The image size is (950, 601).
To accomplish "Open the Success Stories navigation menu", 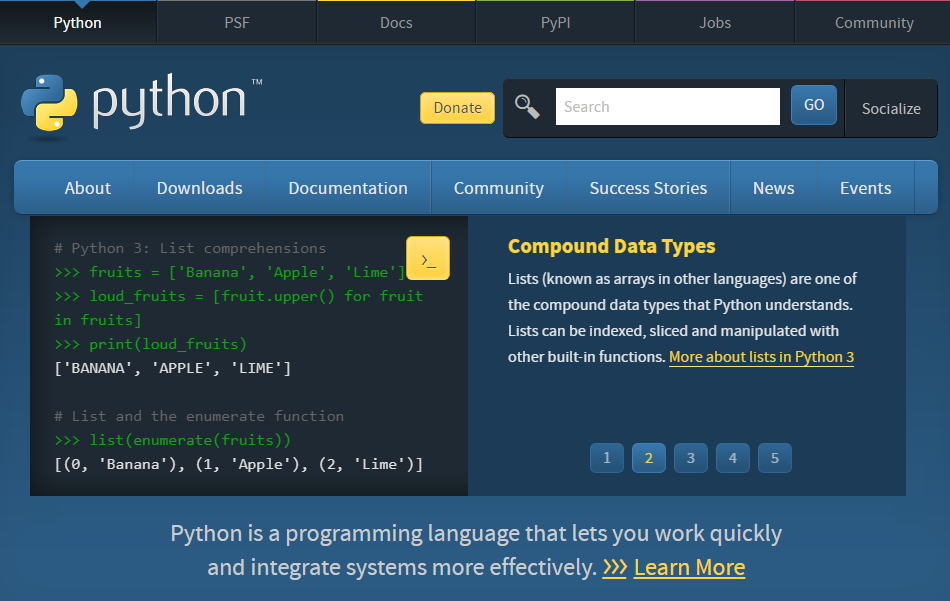I will [x=648, y=188].
